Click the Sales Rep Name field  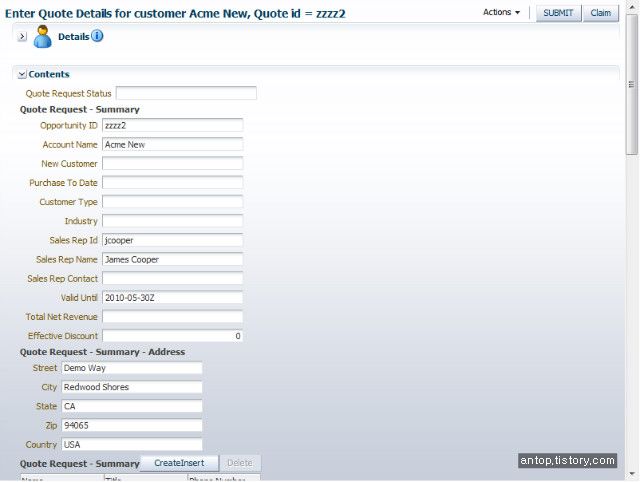click(x=172, y=260)
